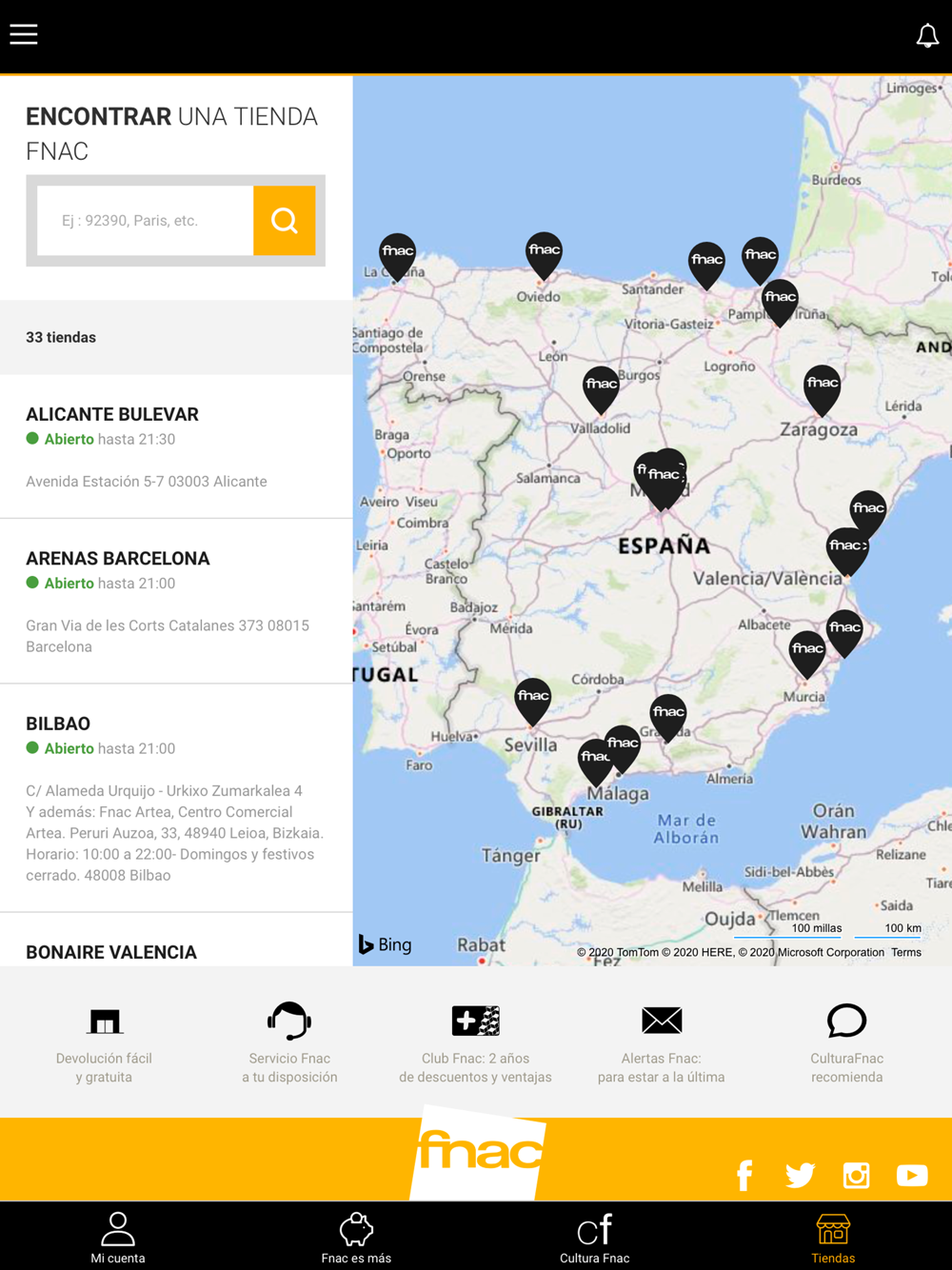The height and width of the screenshot is (1270, 952).
Task: Go to Tiendas tab
Action: 833,1238
